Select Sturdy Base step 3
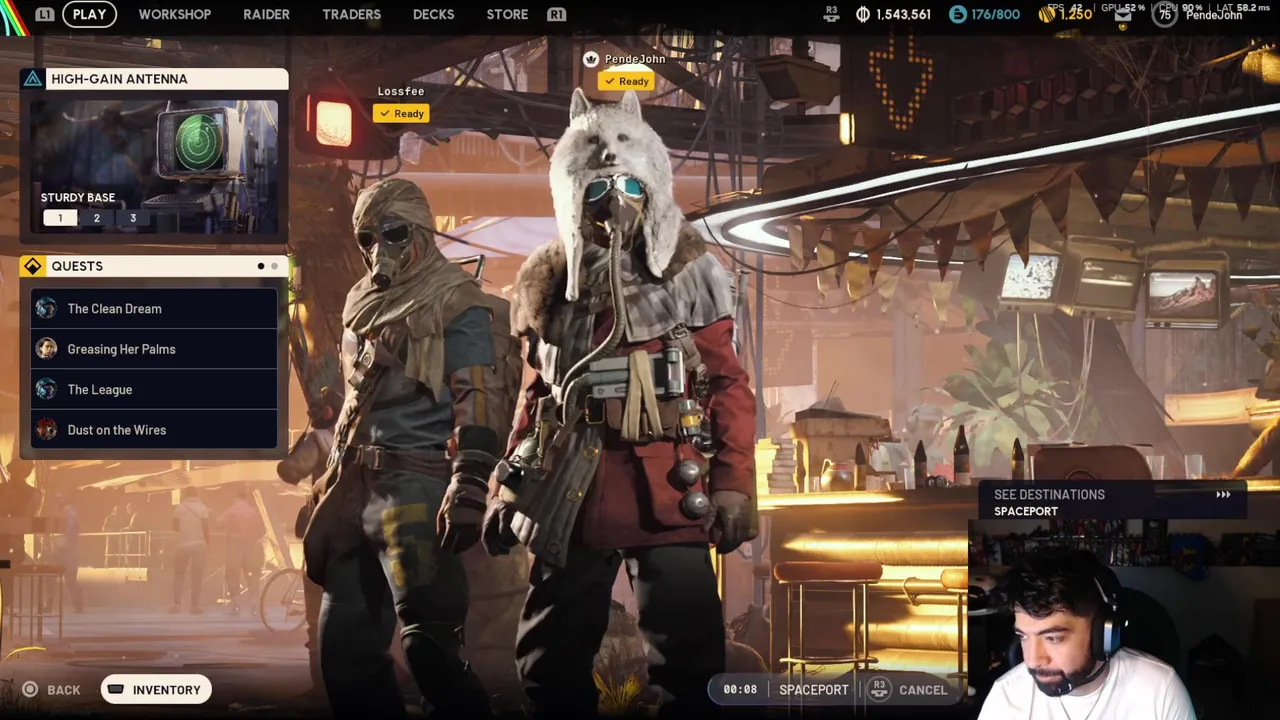The width and height of the screenshot is (1280, 720). (x=132, y=218)
